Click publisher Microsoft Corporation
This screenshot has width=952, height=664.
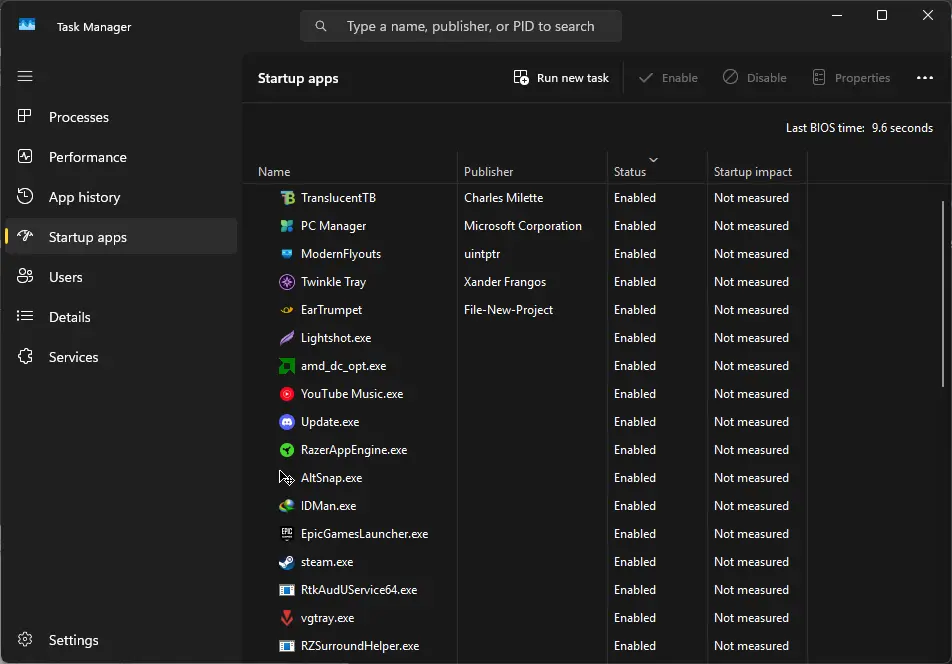(x=523, y=226)
